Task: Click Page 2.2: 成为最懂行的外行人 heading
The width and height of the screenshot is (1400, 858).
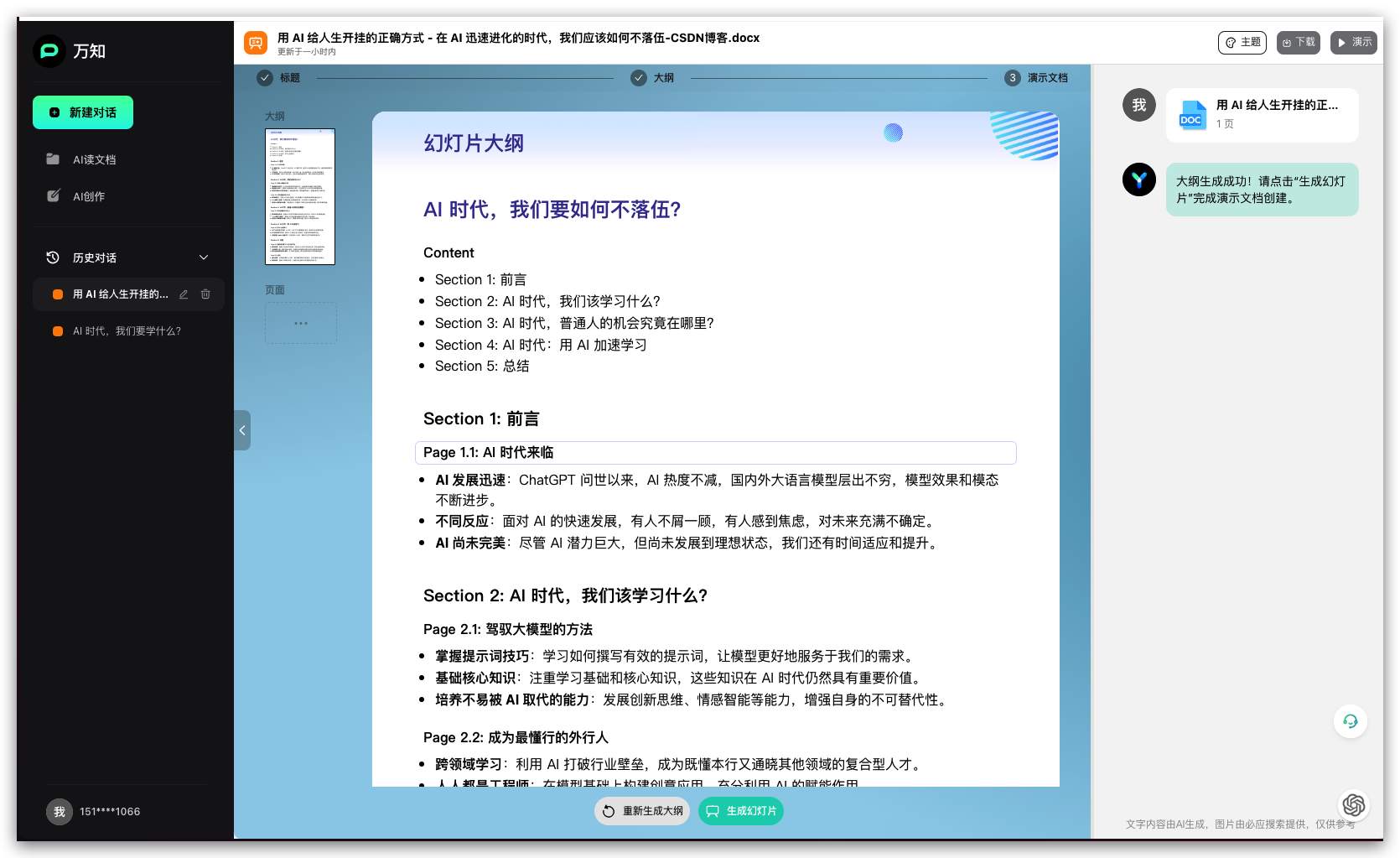Action: tap(516, 738)
